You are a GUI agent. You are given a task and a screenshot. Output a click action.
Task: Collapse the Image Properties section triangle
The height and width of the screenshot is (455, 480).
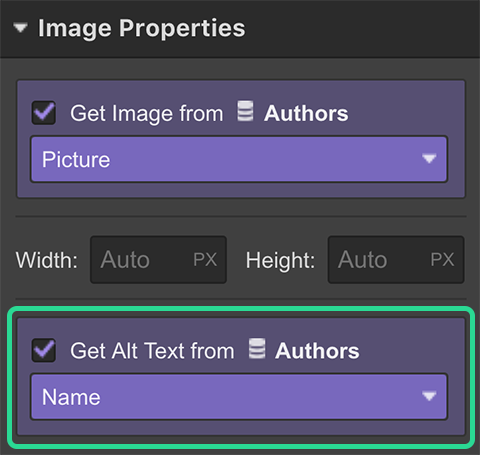coord(20,28)
